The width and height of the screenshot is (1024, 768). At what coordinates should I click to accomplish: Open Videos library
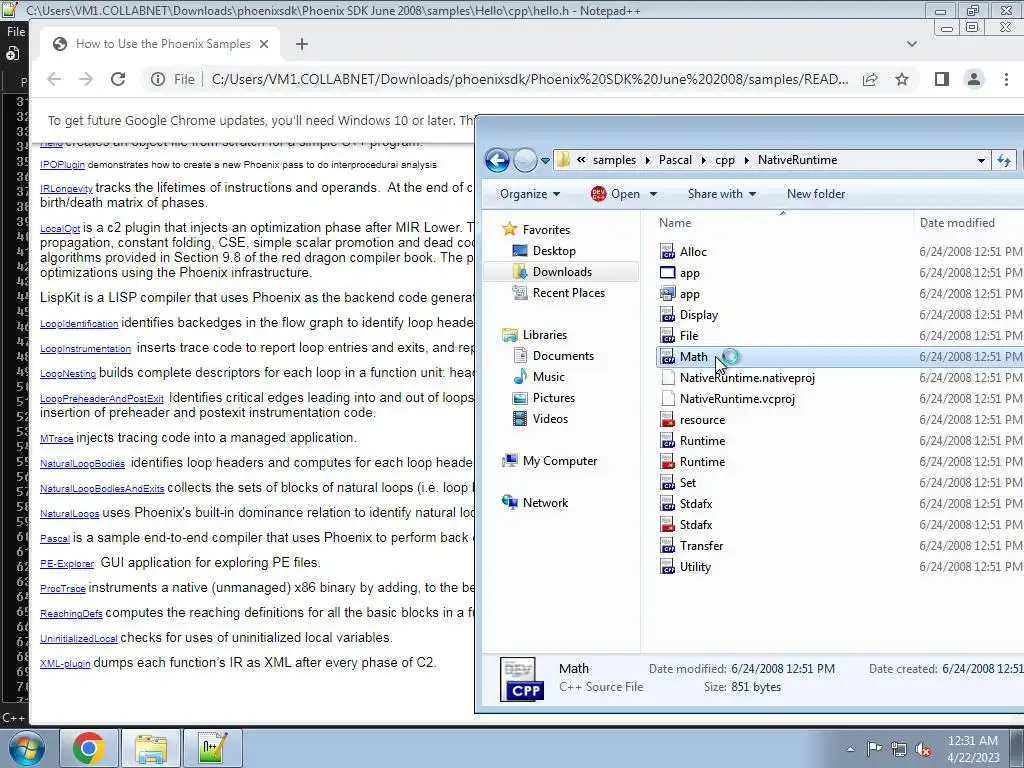click(550, 419)
